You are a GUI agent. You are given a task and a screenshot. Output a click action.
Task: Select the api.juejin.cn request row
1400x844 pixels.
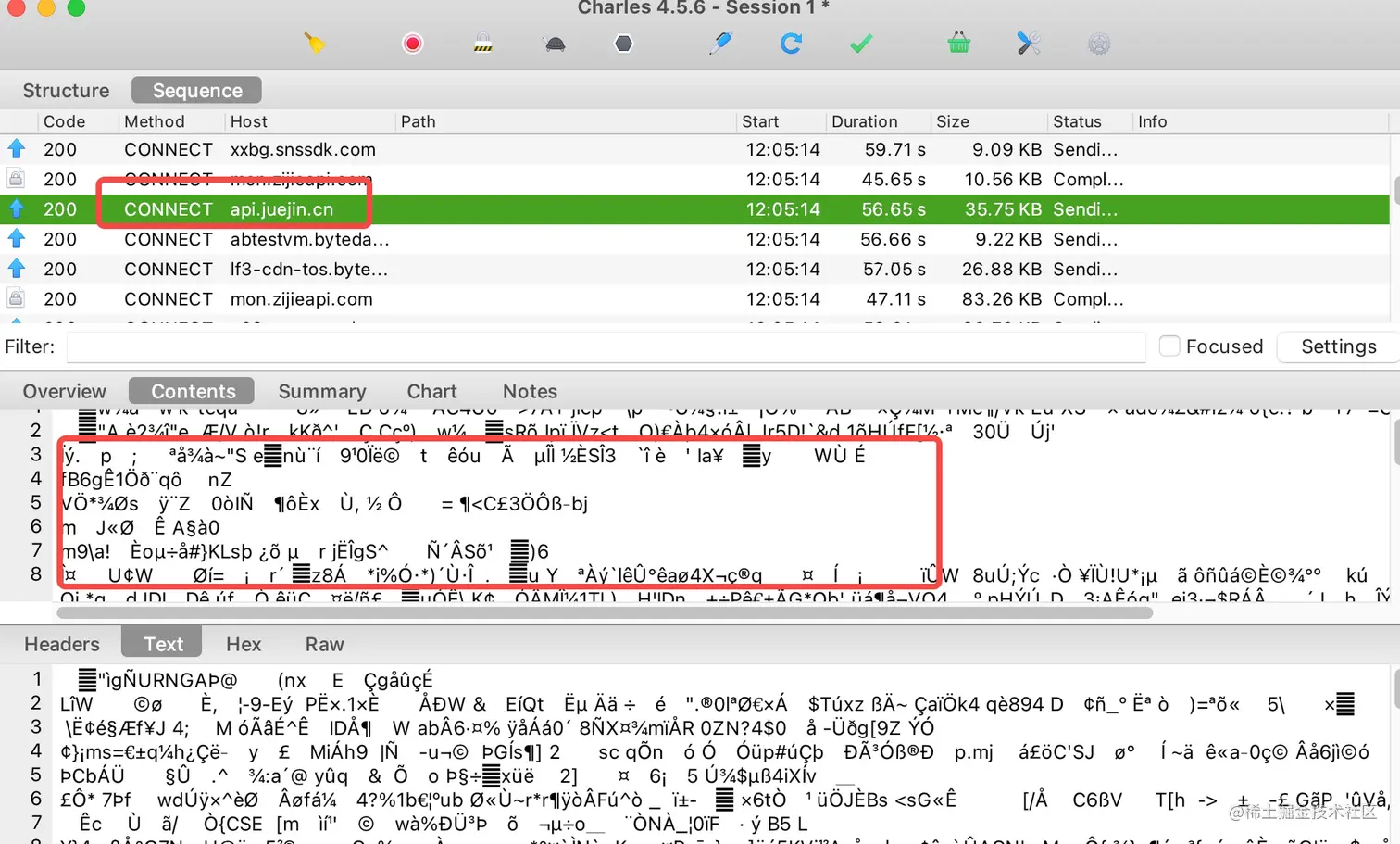click(x=694, y=209)
